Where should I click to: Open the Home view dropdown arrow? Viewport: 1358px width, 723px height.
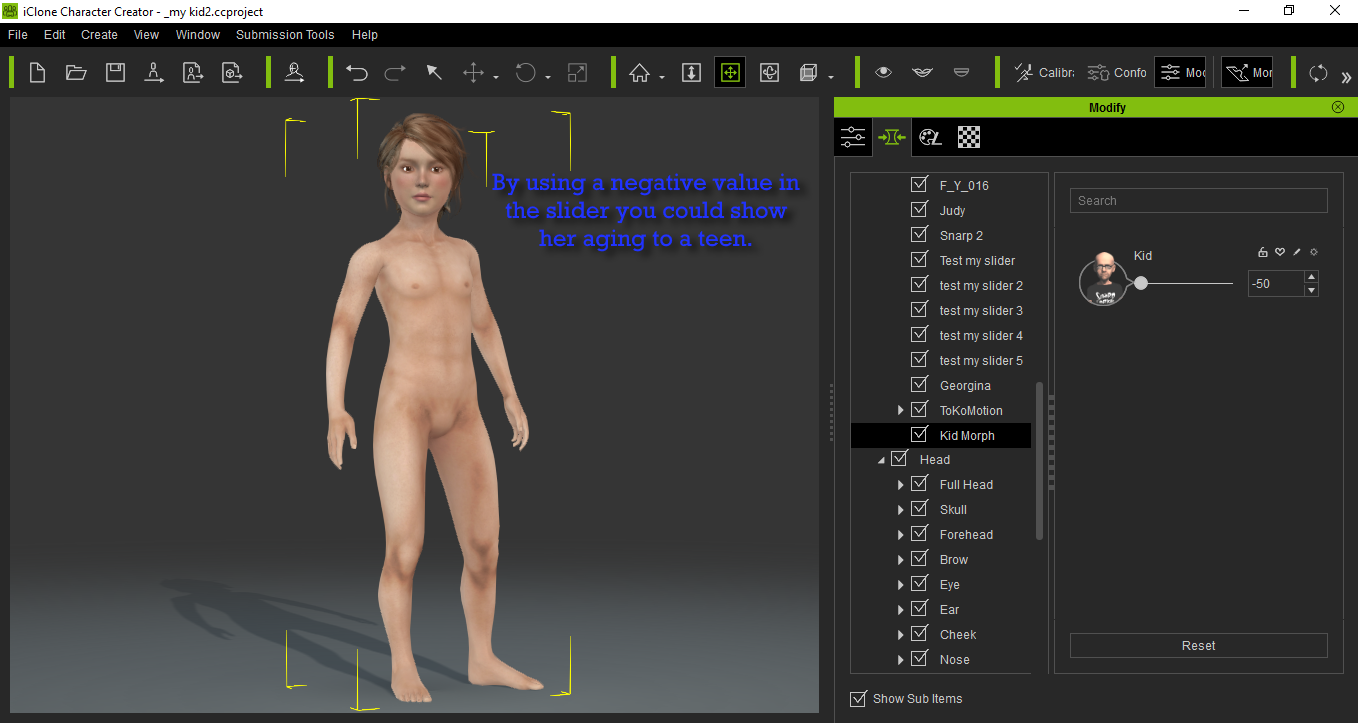(662, 77)
